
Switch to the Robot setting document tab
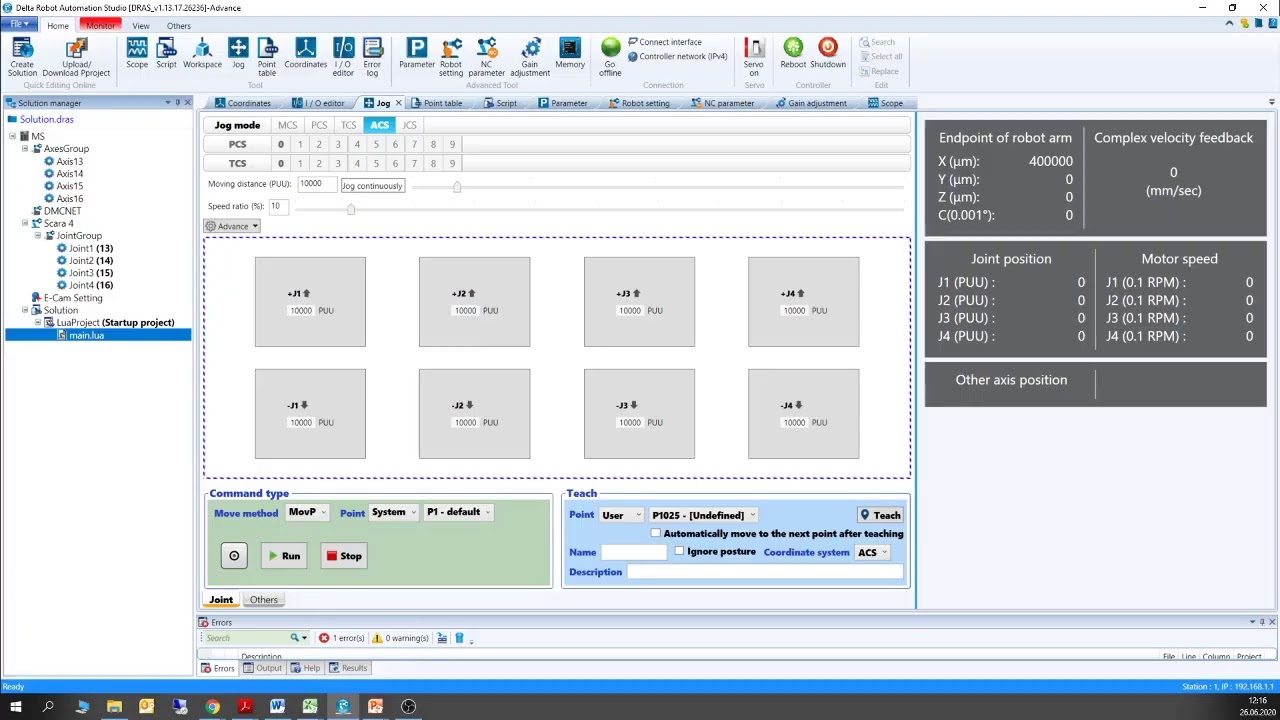[x=640, y=103]
